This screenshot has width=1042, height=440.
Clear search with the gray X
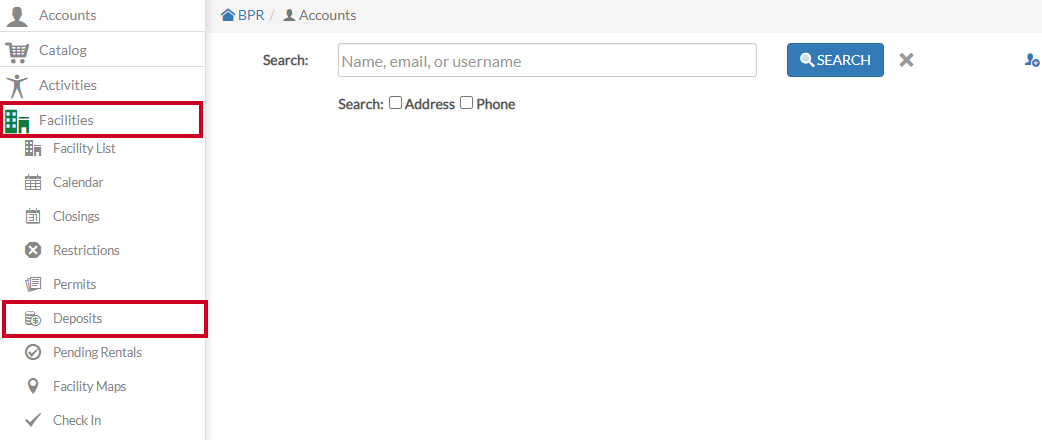coord(906,60)
